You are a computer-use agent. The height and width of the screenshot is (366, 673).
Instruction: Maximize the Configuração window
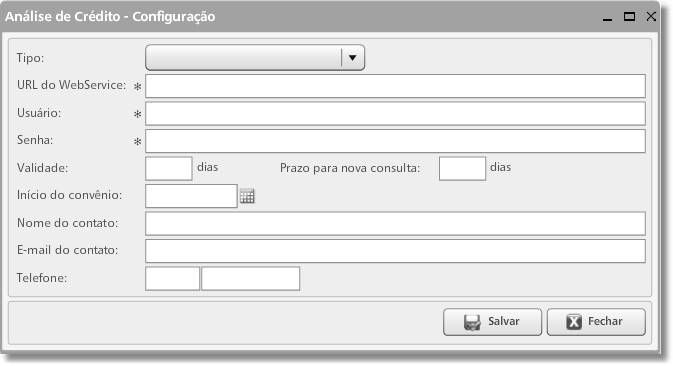[629, 17]
